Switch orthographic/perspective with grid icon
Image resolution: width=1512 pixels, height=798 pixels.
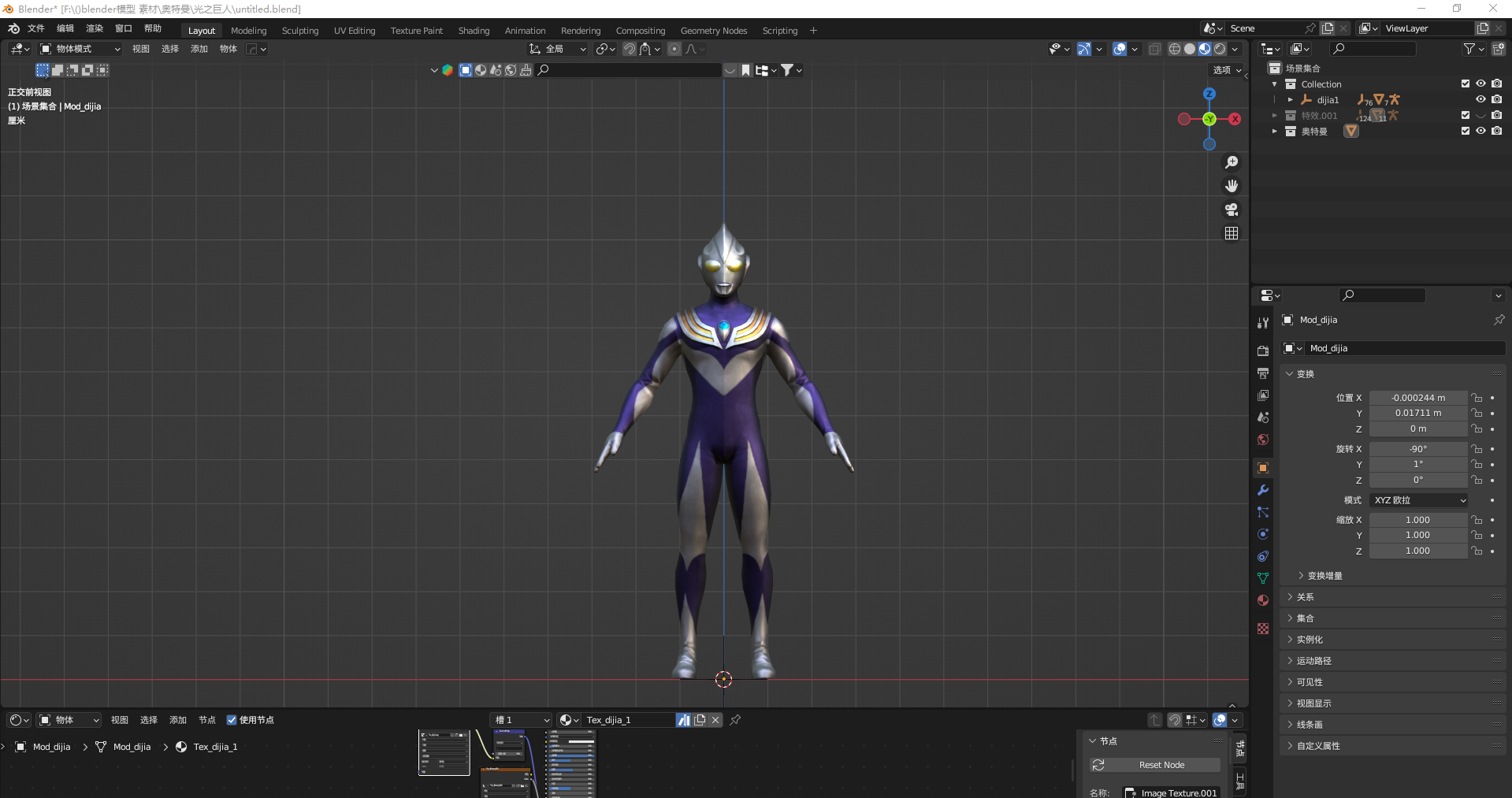(1232, 233)
